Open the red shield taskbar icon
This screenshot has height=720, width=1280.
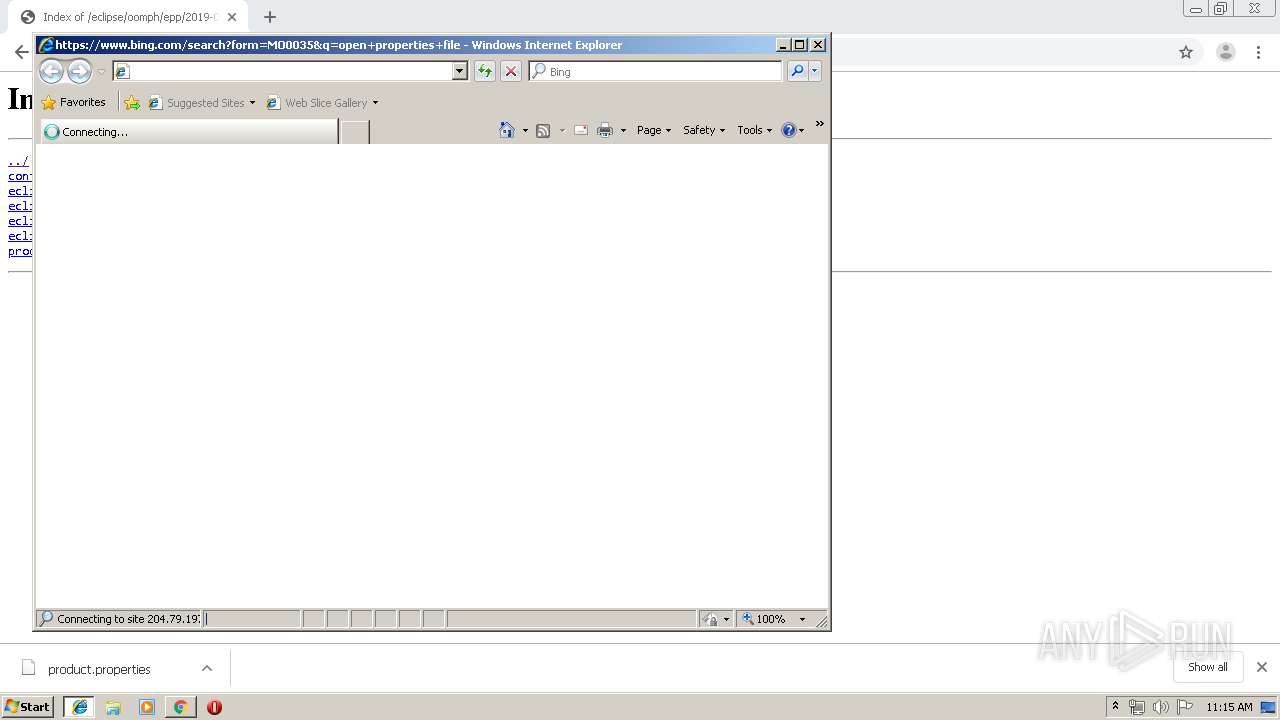(x=214, y=707)
